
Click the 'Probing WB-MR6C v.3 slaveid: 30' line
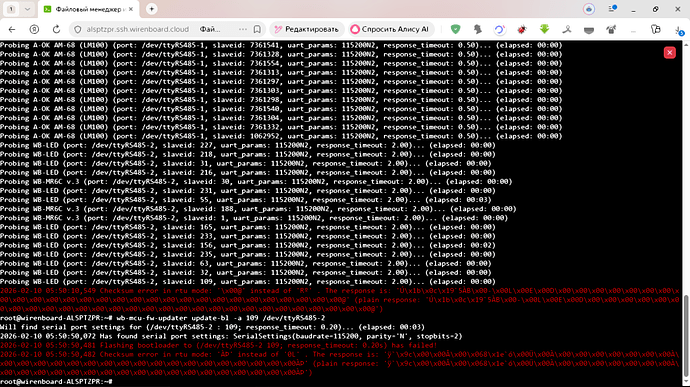[x=256, y=181]
